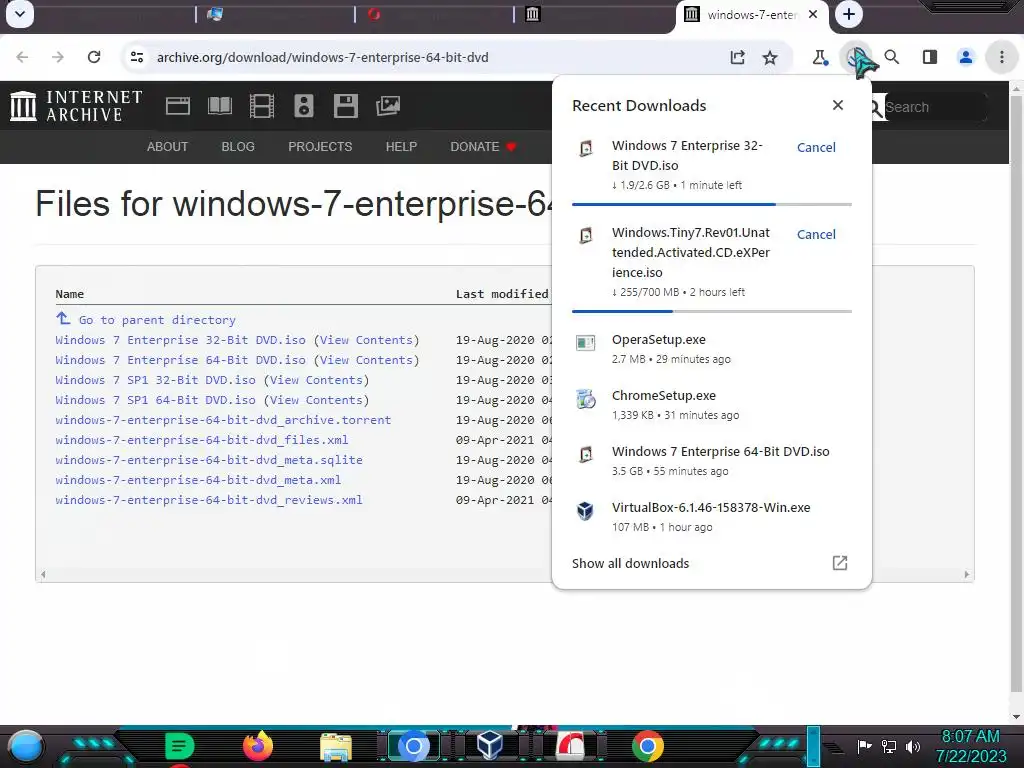Screen dimensions: 1024x768
Task: Open ChromeSetup.exe from downloads list
Action: coord(712,405)
